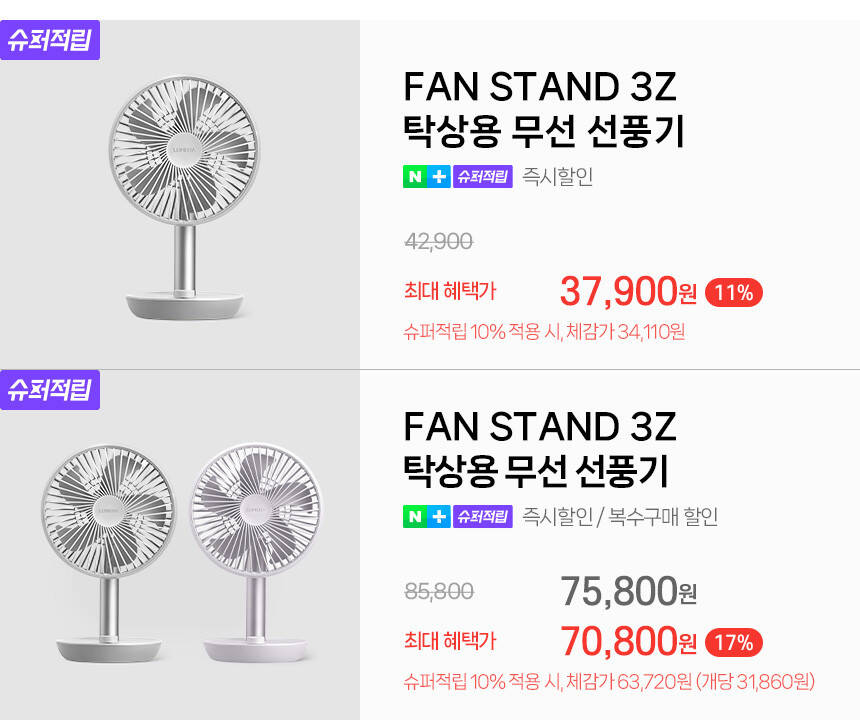
Task: Click the 체감가 34,110원 super-saving note
Action: pos(544,332)
